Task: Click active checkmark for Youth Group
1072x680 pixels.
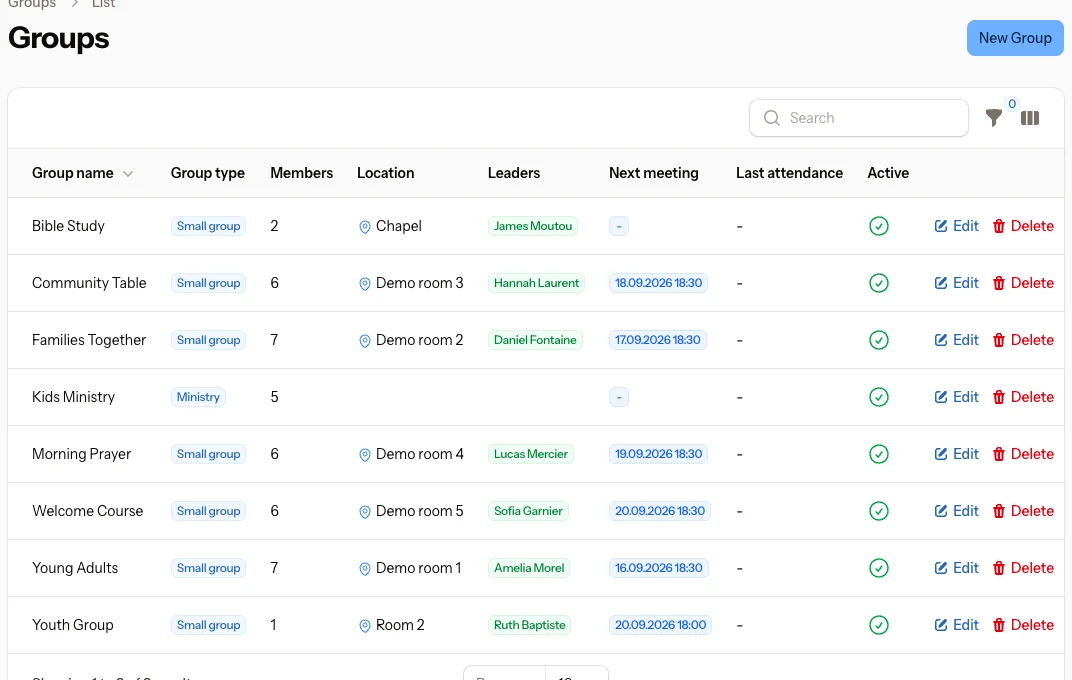Action: click(x=879, y=625)
